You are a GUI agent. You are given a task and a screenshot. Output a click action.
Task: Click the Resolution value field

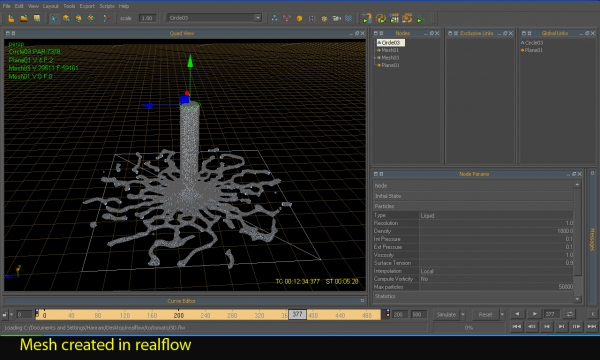pyautogui.click(x=496, y=223)
